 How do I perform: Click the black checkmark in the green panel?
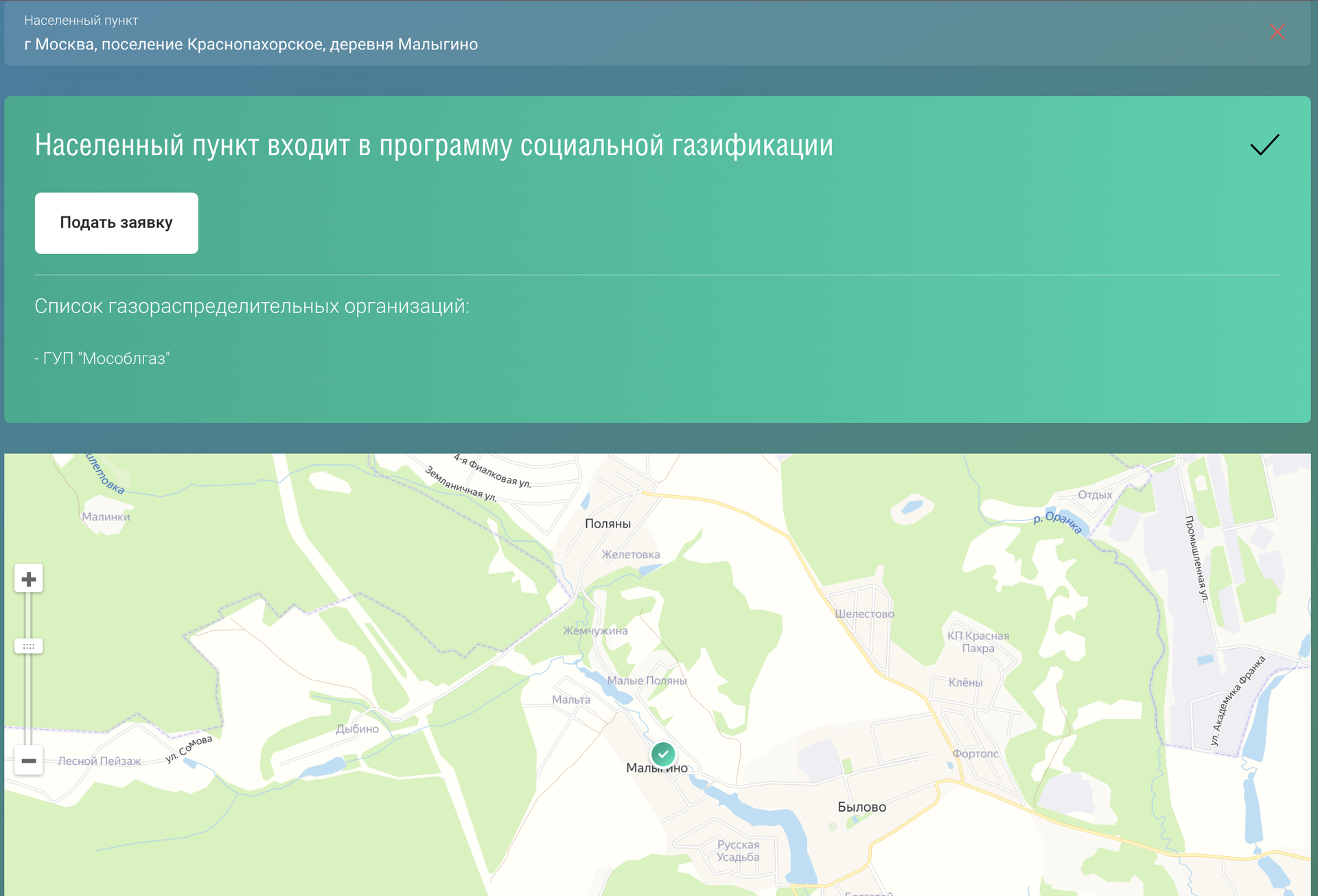[x=1264, y=145]
